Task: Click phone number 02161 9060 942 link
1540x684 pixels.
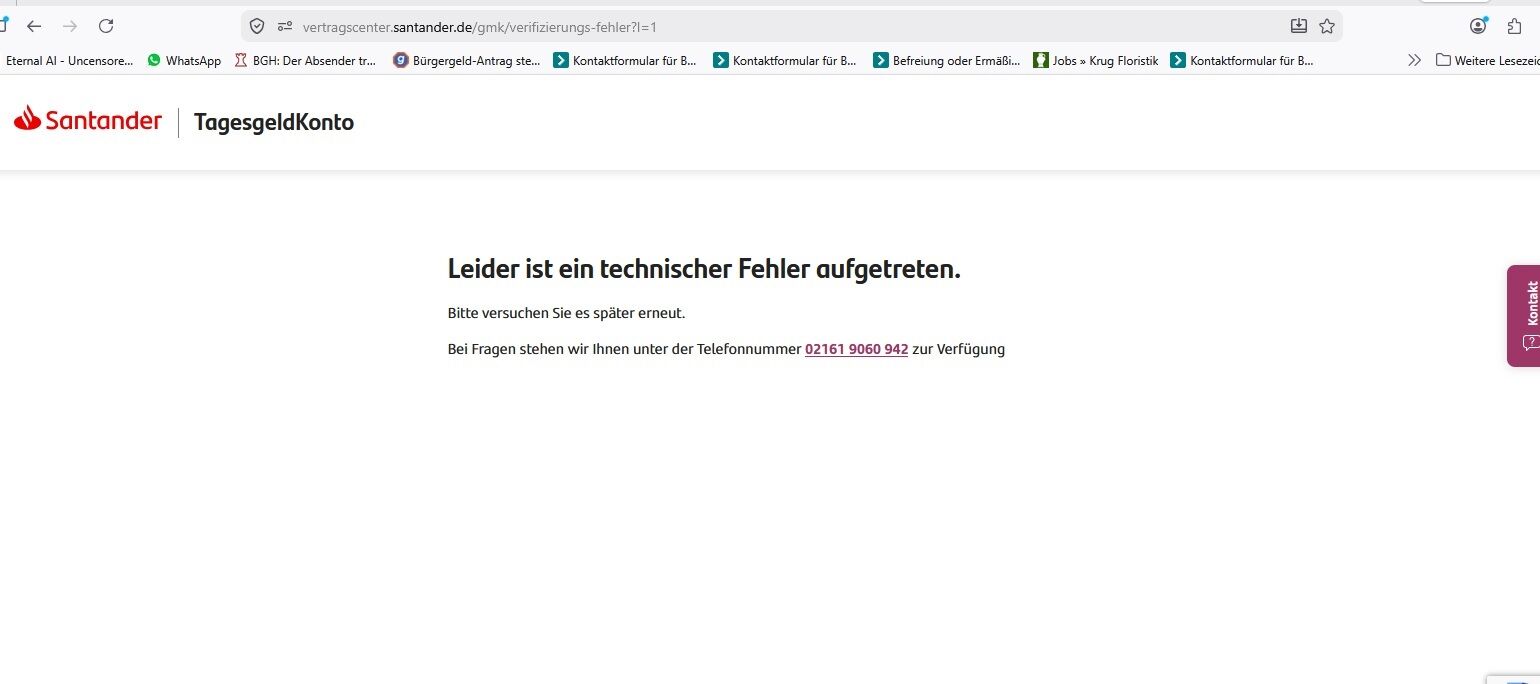Action: coord(856,349)
